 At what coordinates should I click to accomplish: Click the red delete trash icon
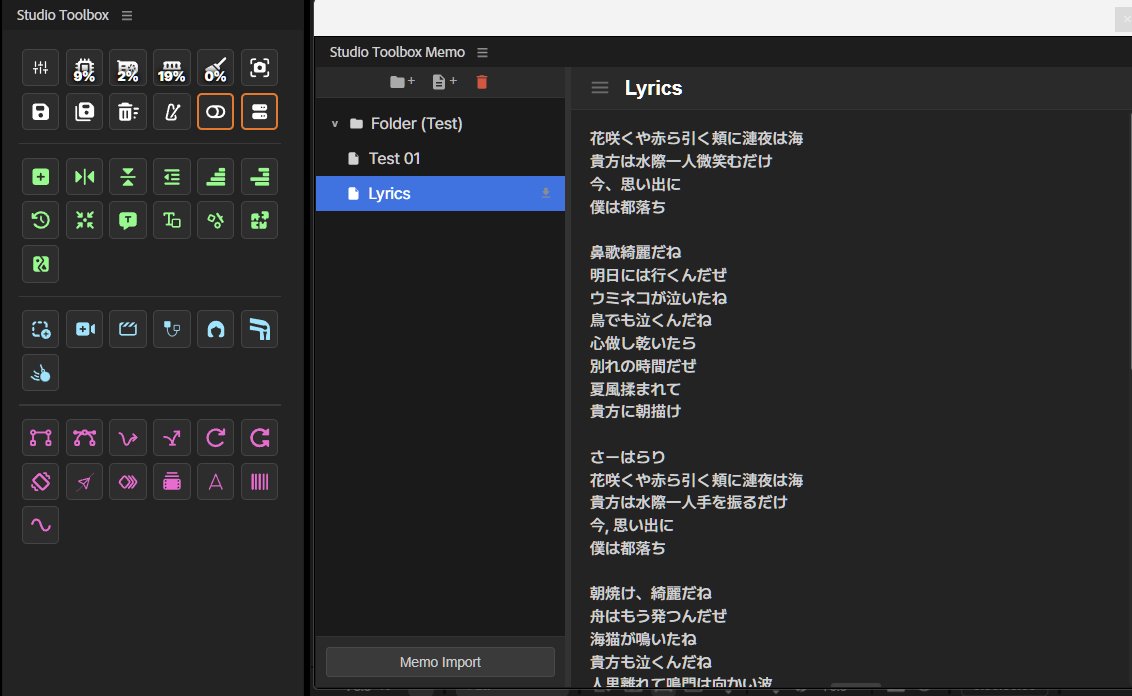[482, 82]
